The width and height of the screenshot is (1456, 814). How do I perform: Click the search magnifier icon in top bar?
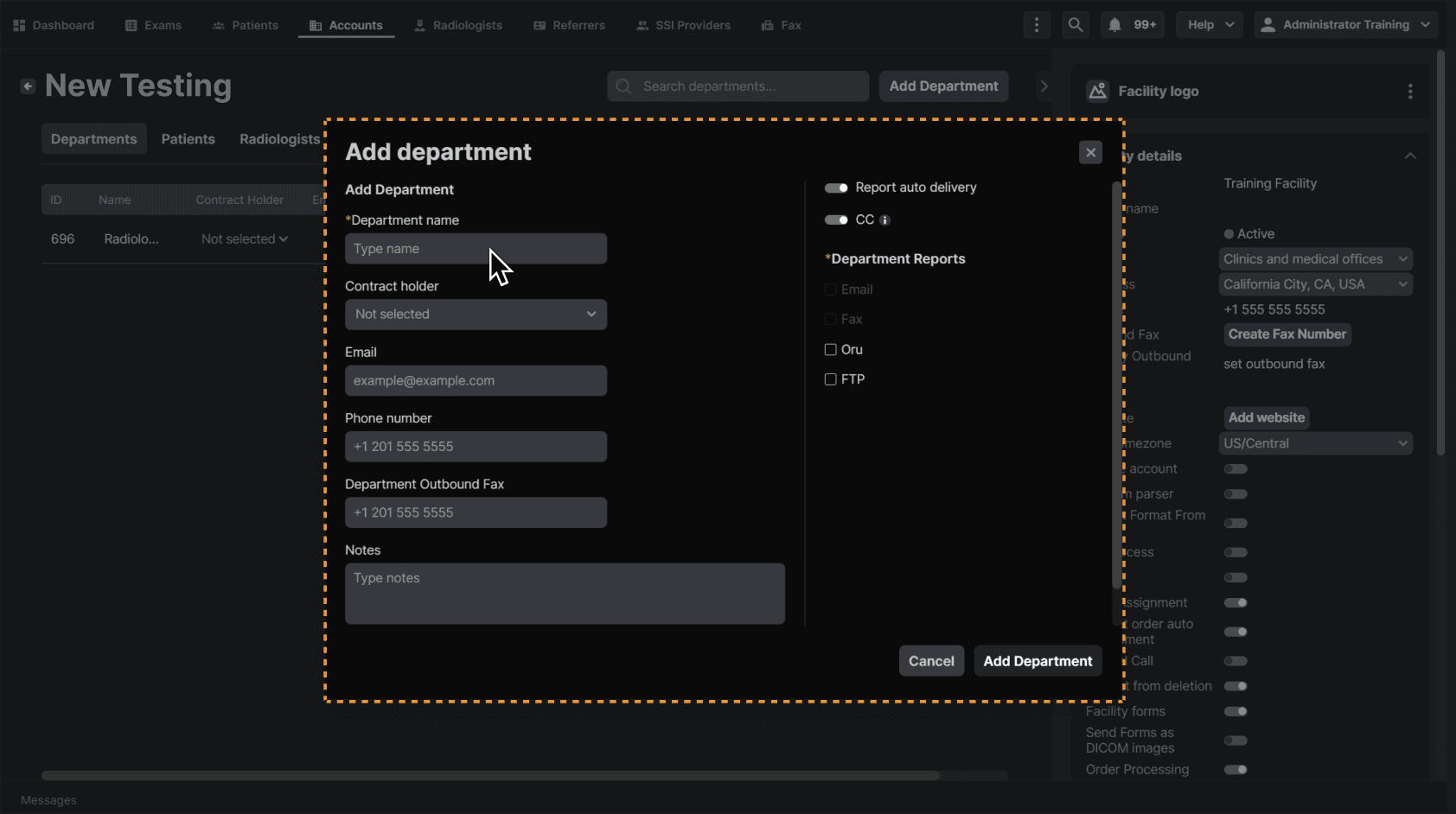(1075, 25)
